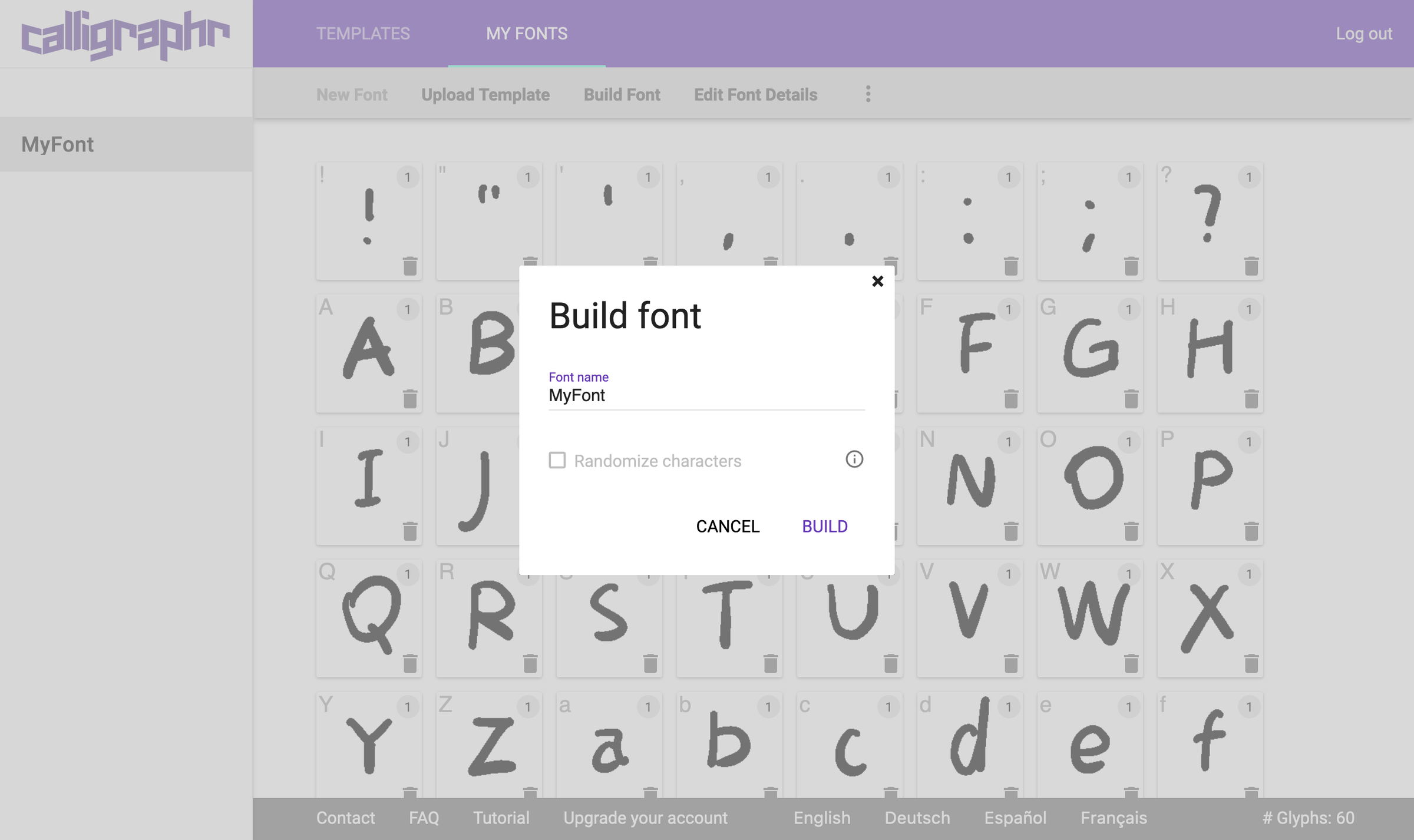Click Upload Template
Image resolution: width=1414 pixels, height=840 pixels.
(x=485, y=94)
